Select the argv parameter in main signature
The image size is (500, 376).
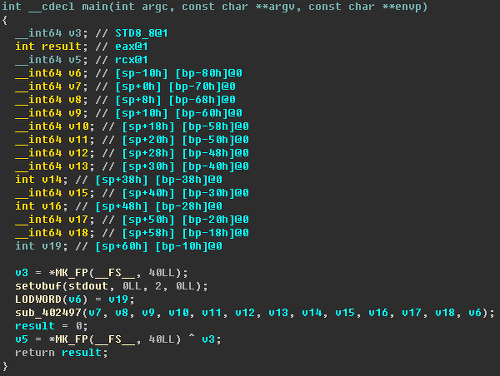[282, 7]
